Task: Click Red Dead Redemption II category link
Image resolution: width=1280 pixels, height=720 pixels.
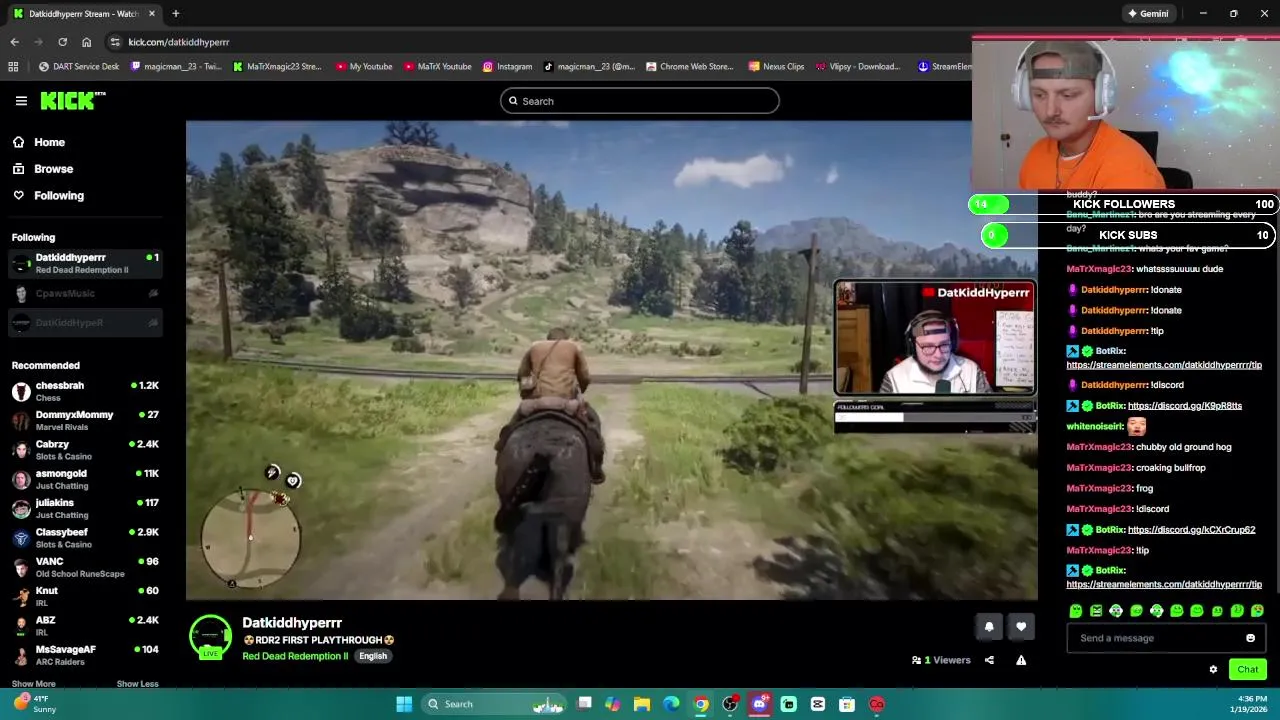Action: [x=295, y=656]
